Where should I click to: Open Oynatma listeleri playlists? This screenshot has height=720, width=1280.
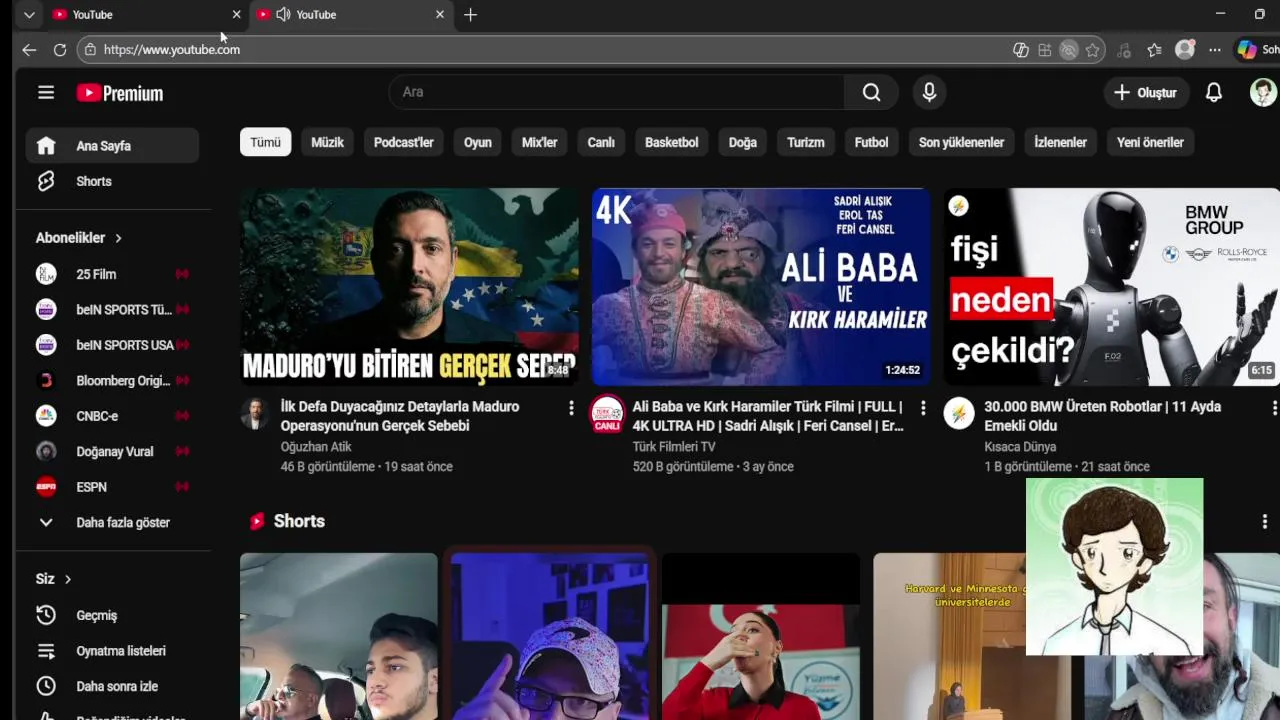click(x=112, y=651)
